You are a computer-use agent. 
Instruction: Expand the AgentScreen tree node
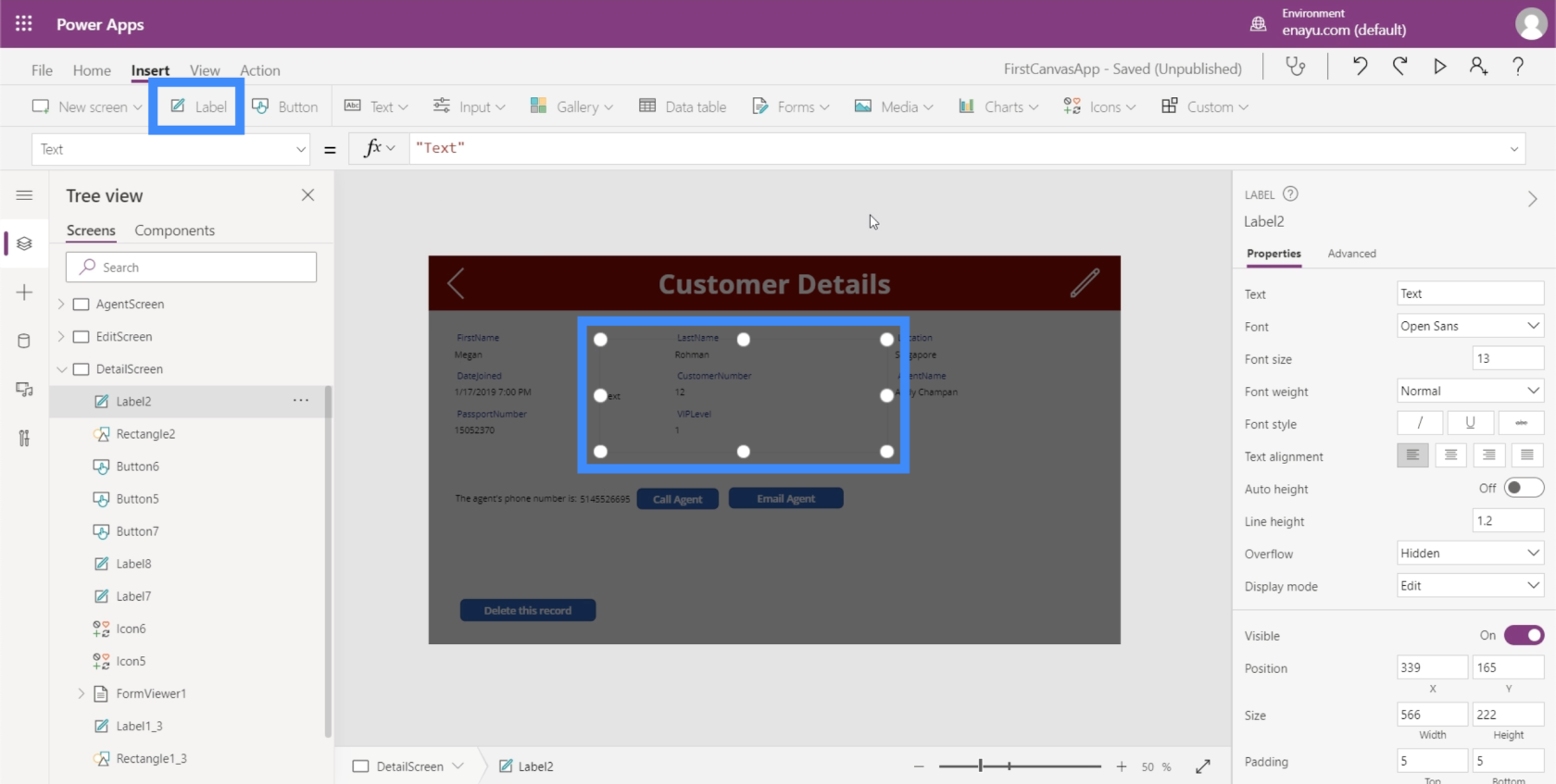[x=61, y=304]
